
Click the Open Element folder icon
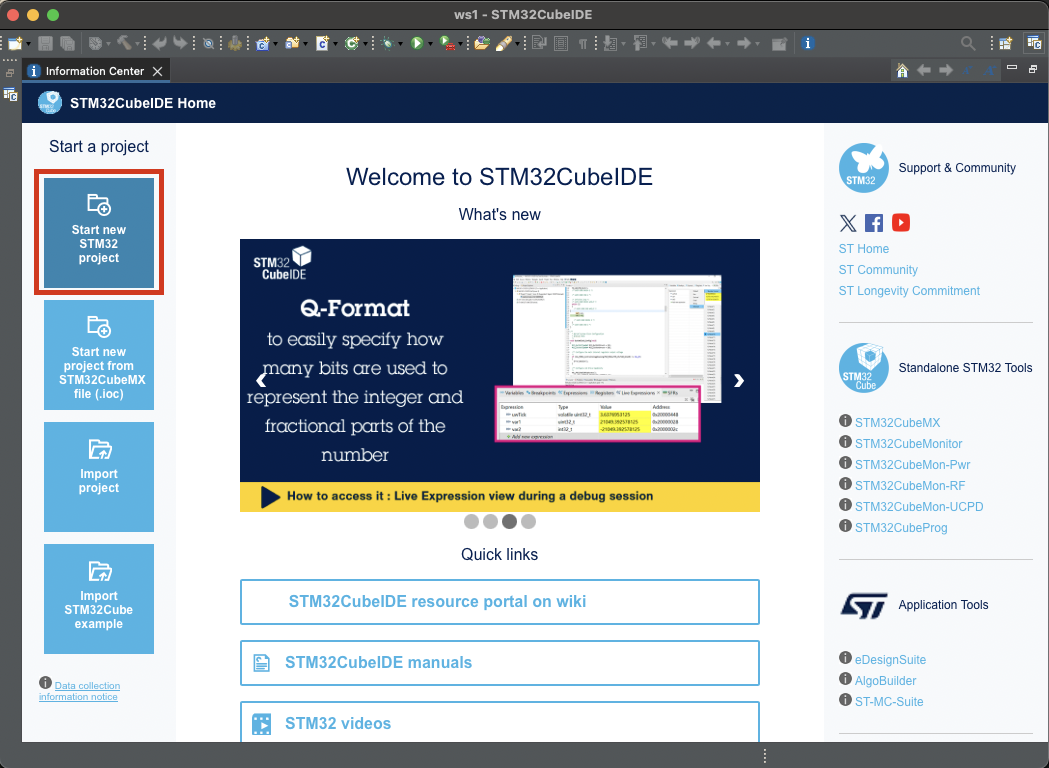pyautogui.click(x=482, y=43)
